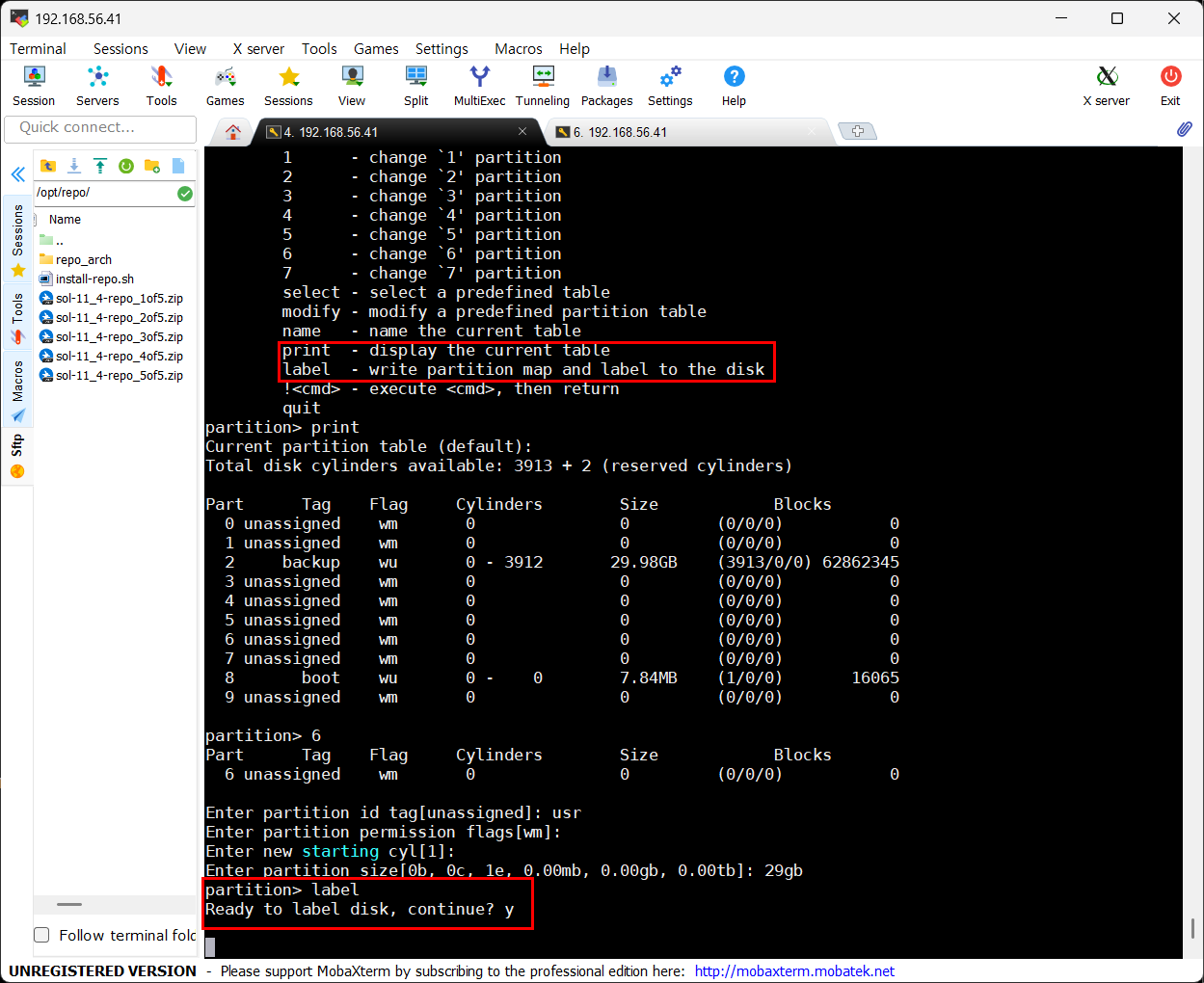Close the tab 4. 192.168.56.41
1204x983 pixels.
point(522,131)
